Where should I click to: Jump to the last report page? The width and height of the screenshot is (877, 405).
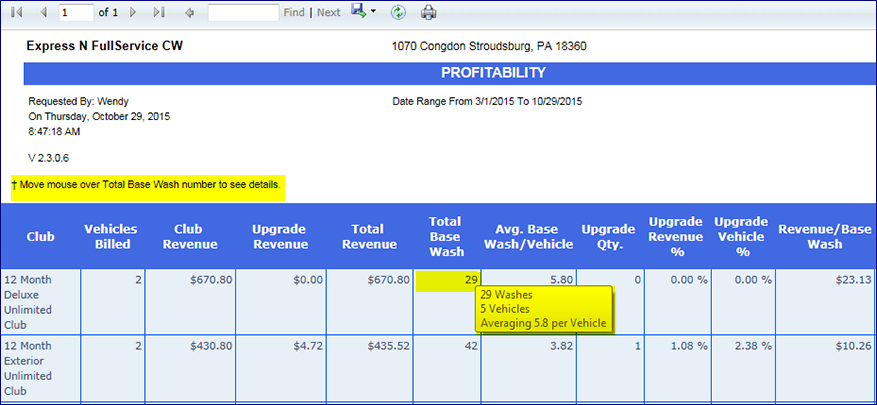pyautogui.click(x=160, y=13)
